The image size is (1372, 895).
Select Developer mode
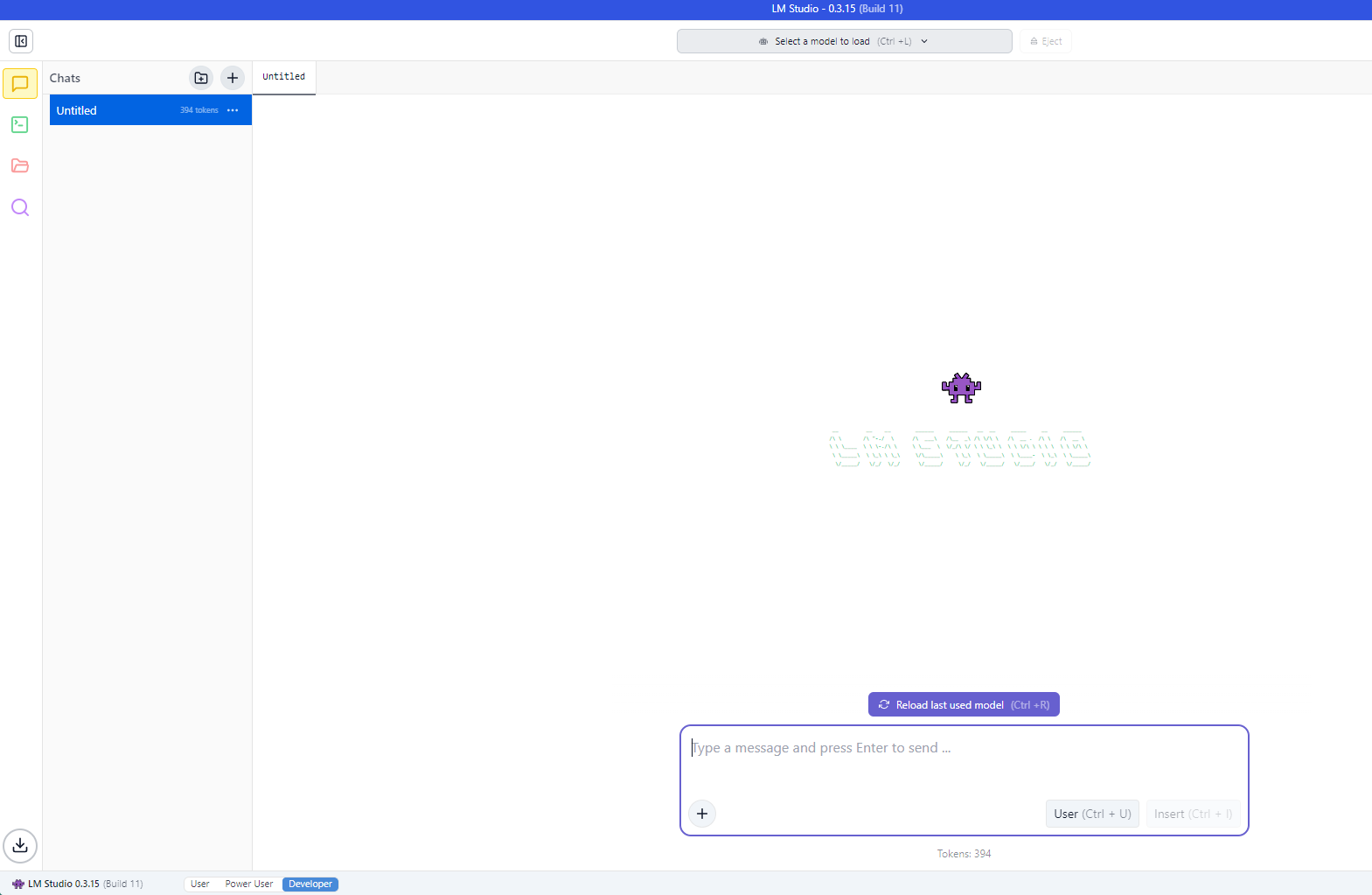coord(310,884)
